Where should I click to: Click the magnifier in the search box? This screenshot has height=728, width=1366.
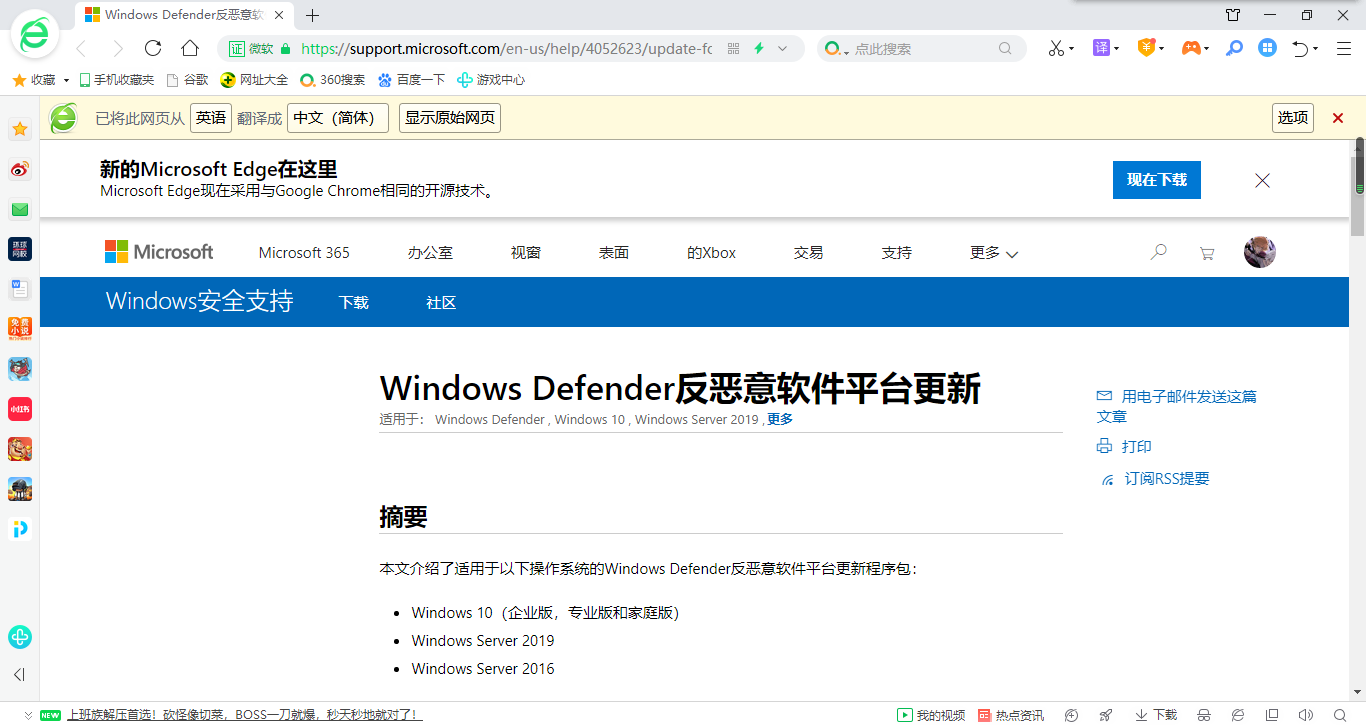(1005, 48)
